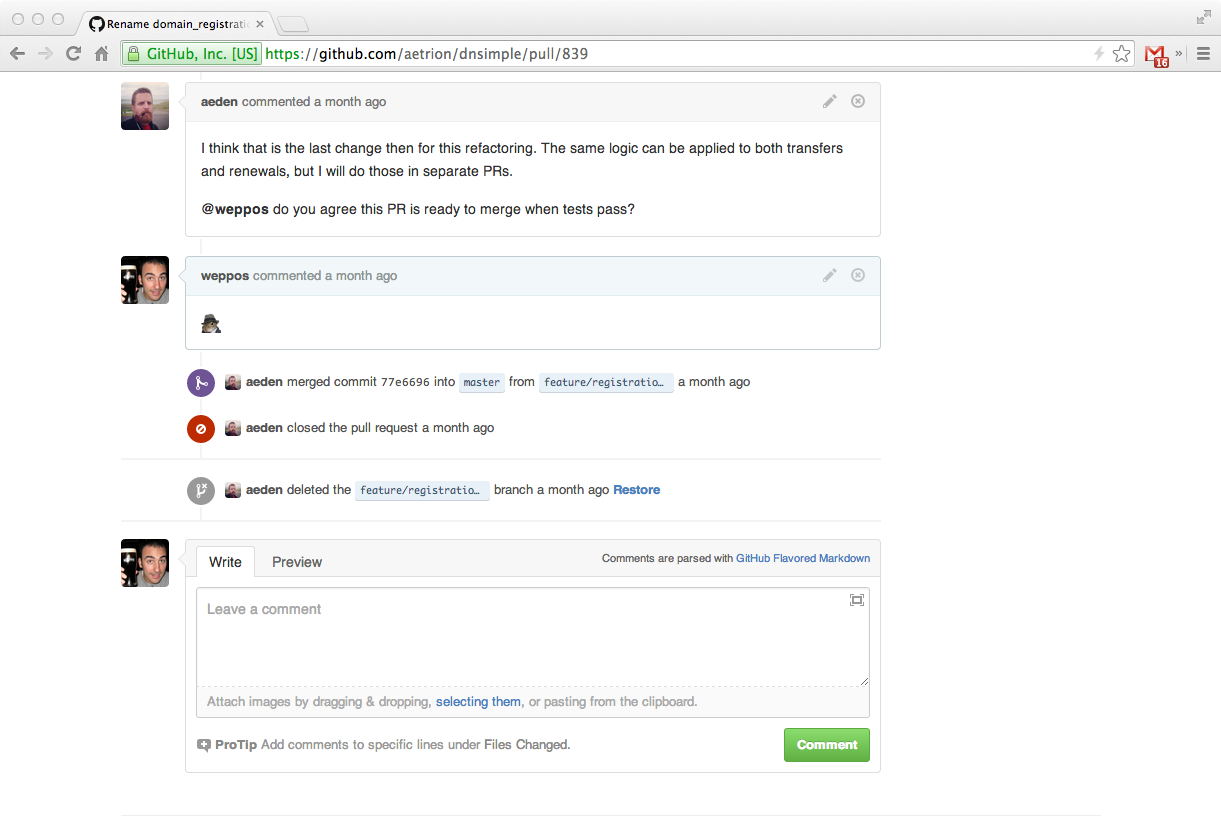The width and height of the screenshot is (1221, 829).
Task: Delete aeden's comment with X icon
Action: pyautogui.click(x=857, y=101)
